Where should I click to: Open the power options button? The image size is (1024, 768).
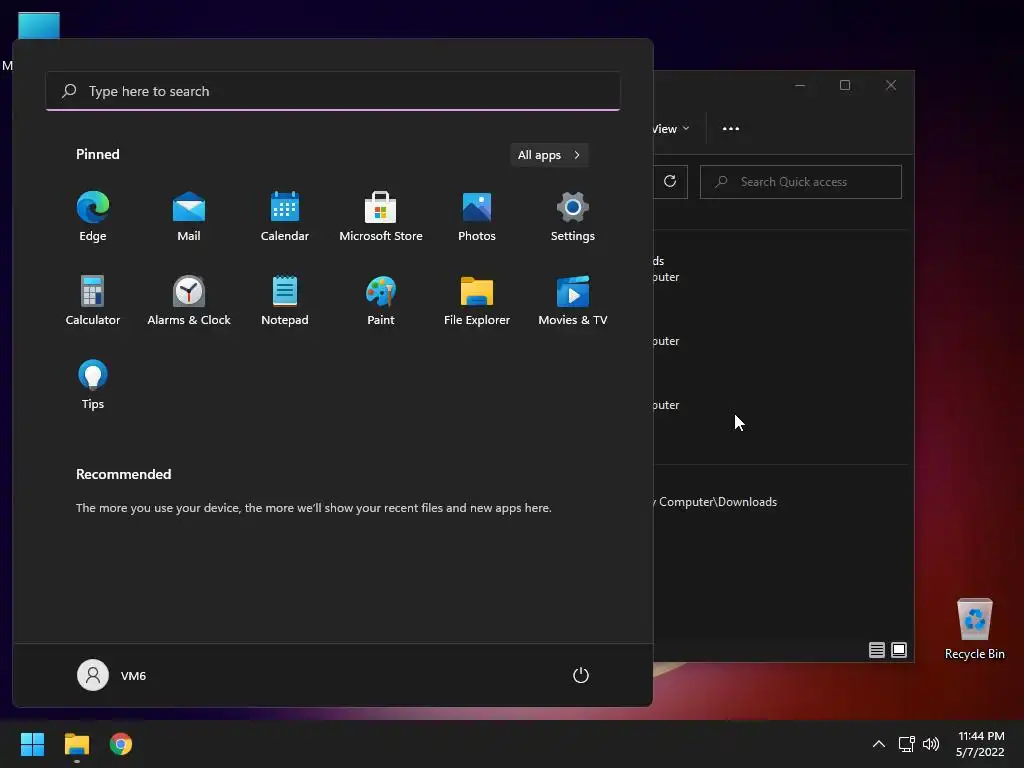581,675
